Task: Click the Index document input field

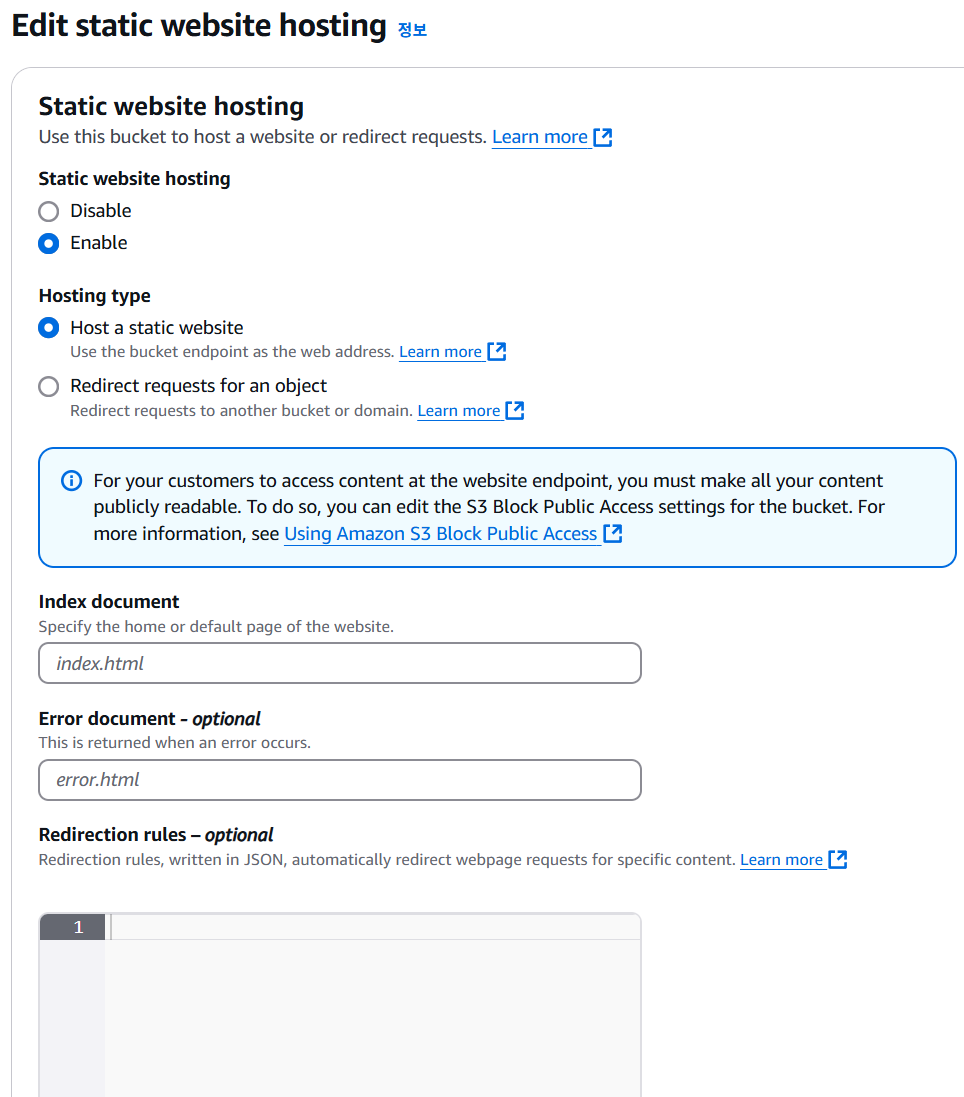Action: 340,663
